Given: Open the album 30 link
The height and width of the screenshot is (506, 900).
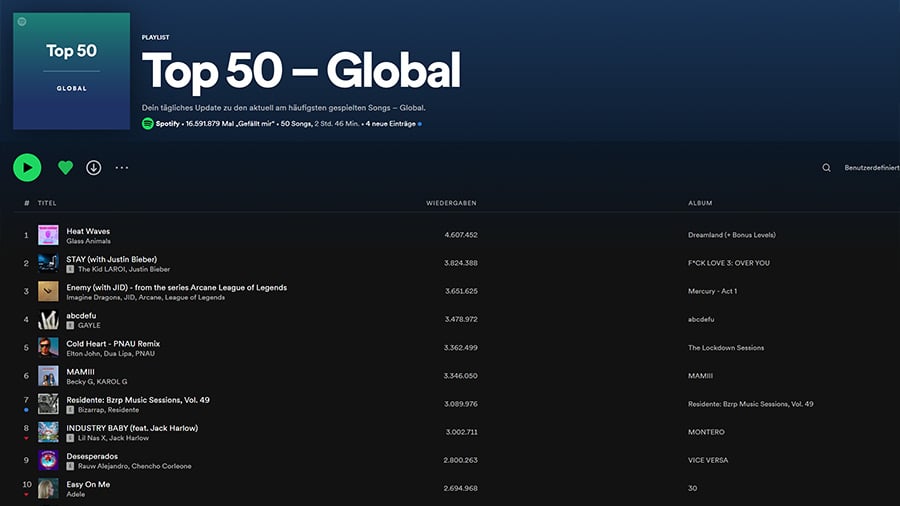Looking at the screenshot, I should click(693, 488).
